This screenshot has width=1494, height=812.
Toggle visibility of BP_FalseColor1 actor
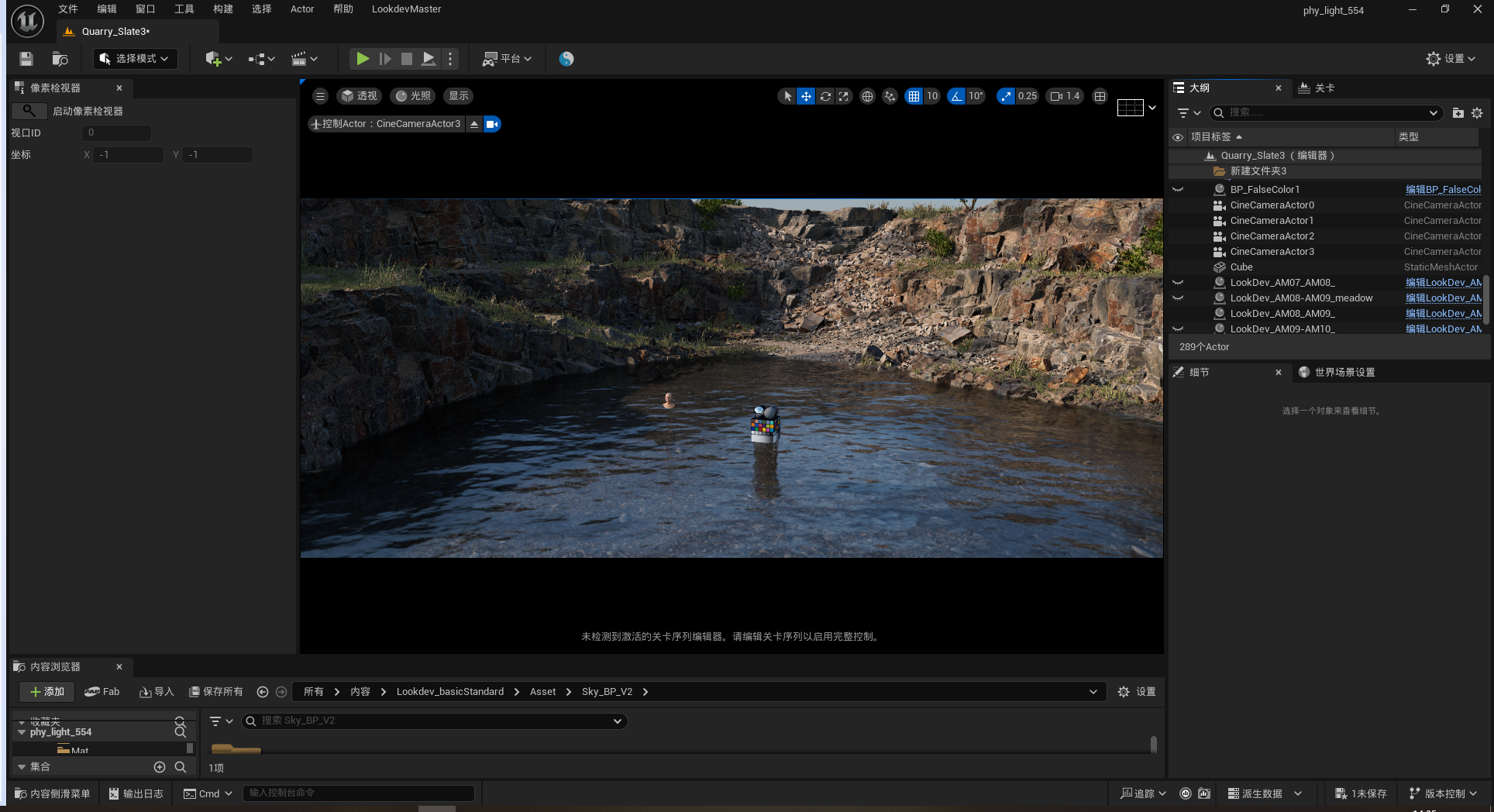[x=1178, y=190]
